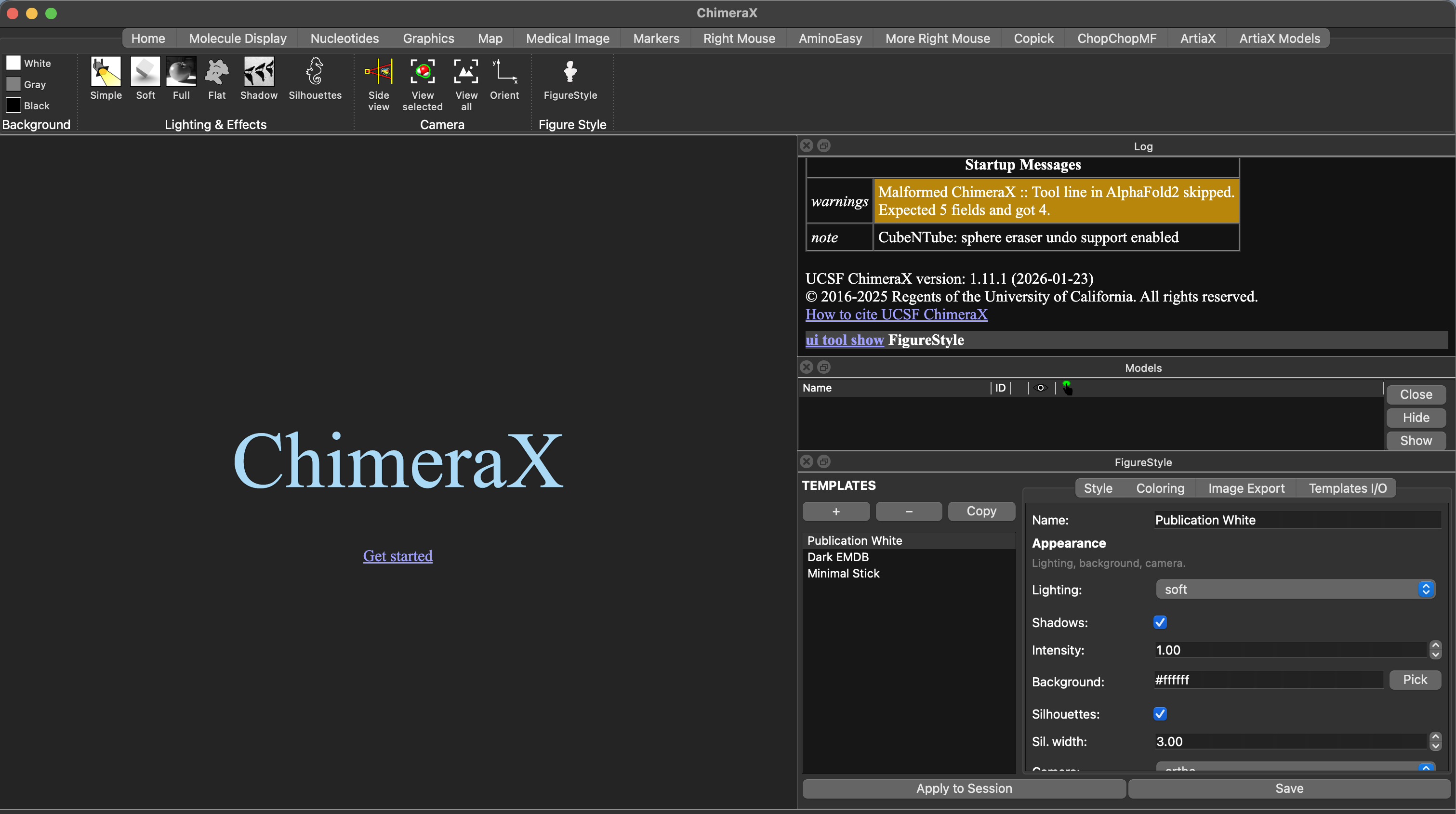Copy the selected template

pos(981,511)
